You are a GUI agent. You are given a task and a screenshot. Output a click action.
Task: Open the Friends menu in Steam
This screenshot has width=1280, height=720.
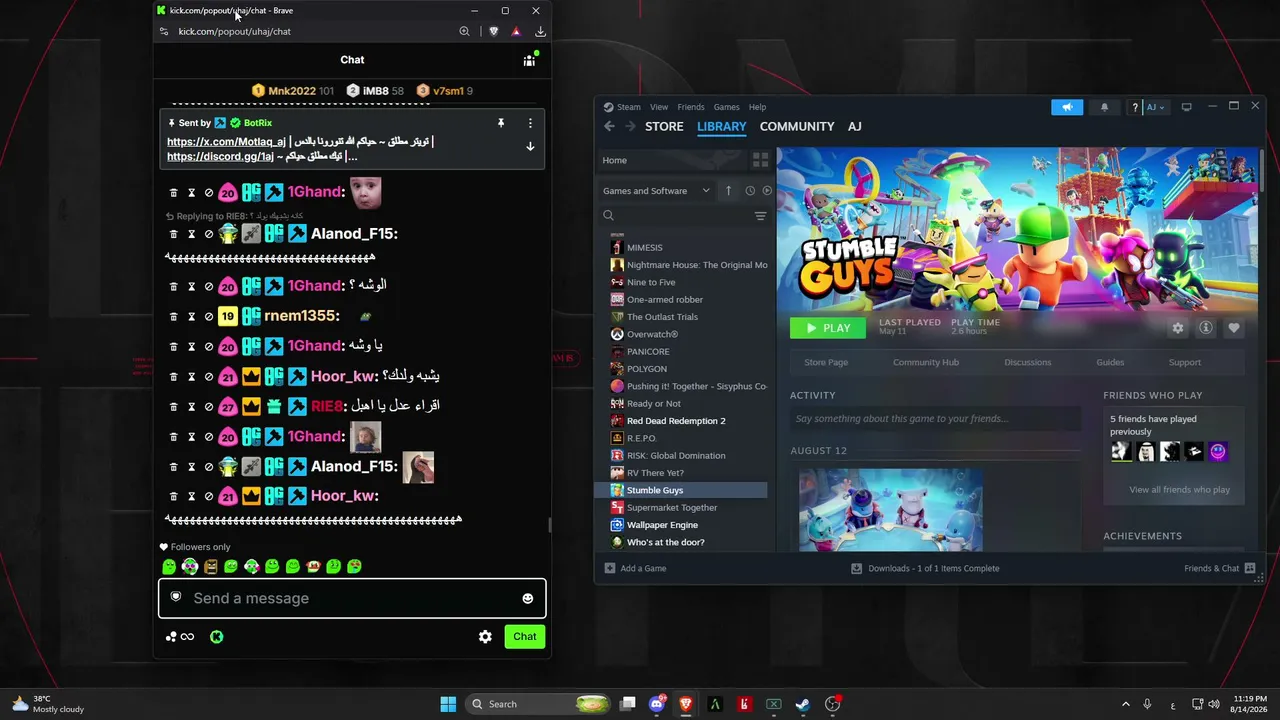(691, 107)
